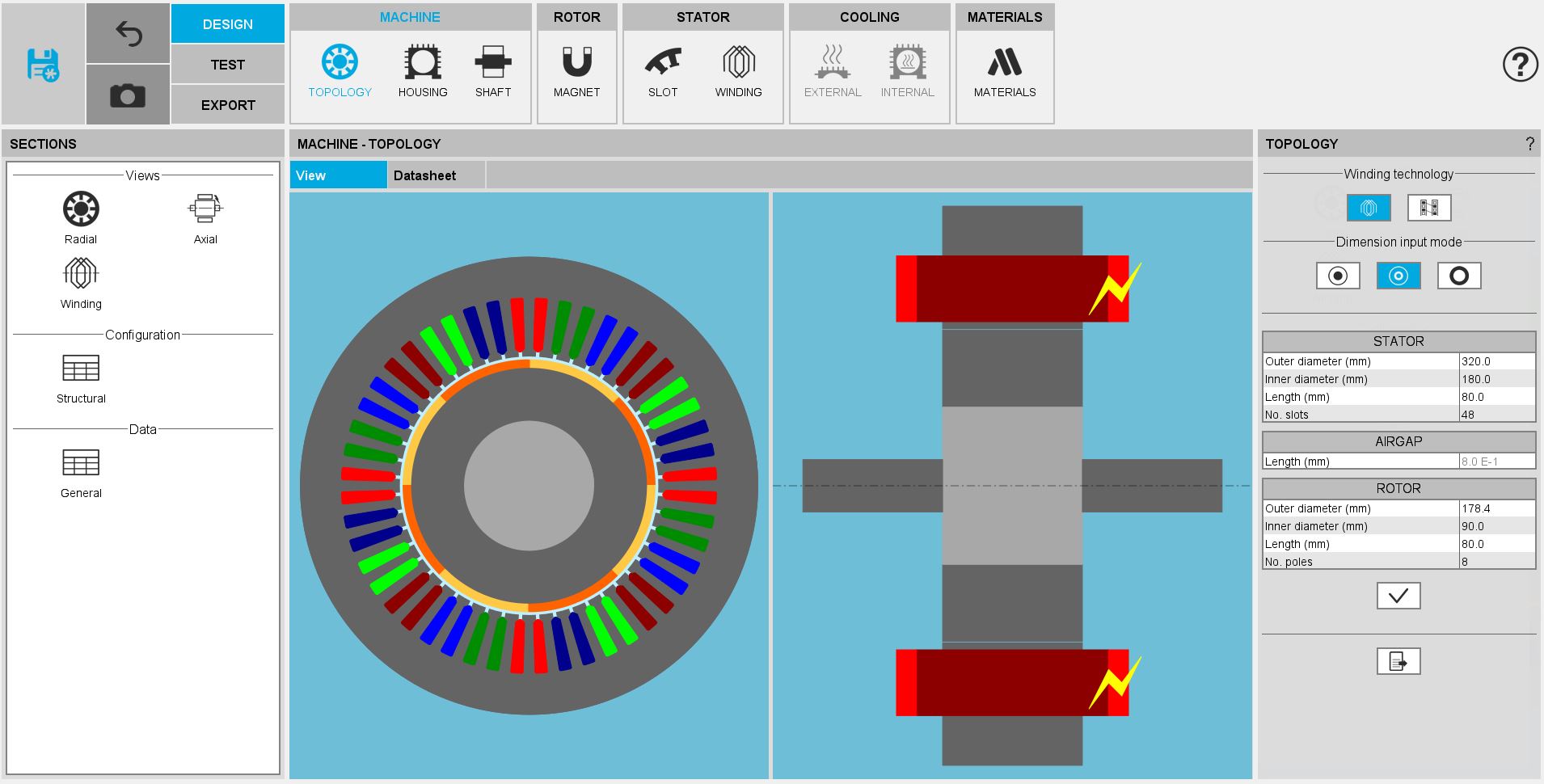Screen dimensions: 1544x784
Task: Click the save project floppy icon
Action: 43,65
